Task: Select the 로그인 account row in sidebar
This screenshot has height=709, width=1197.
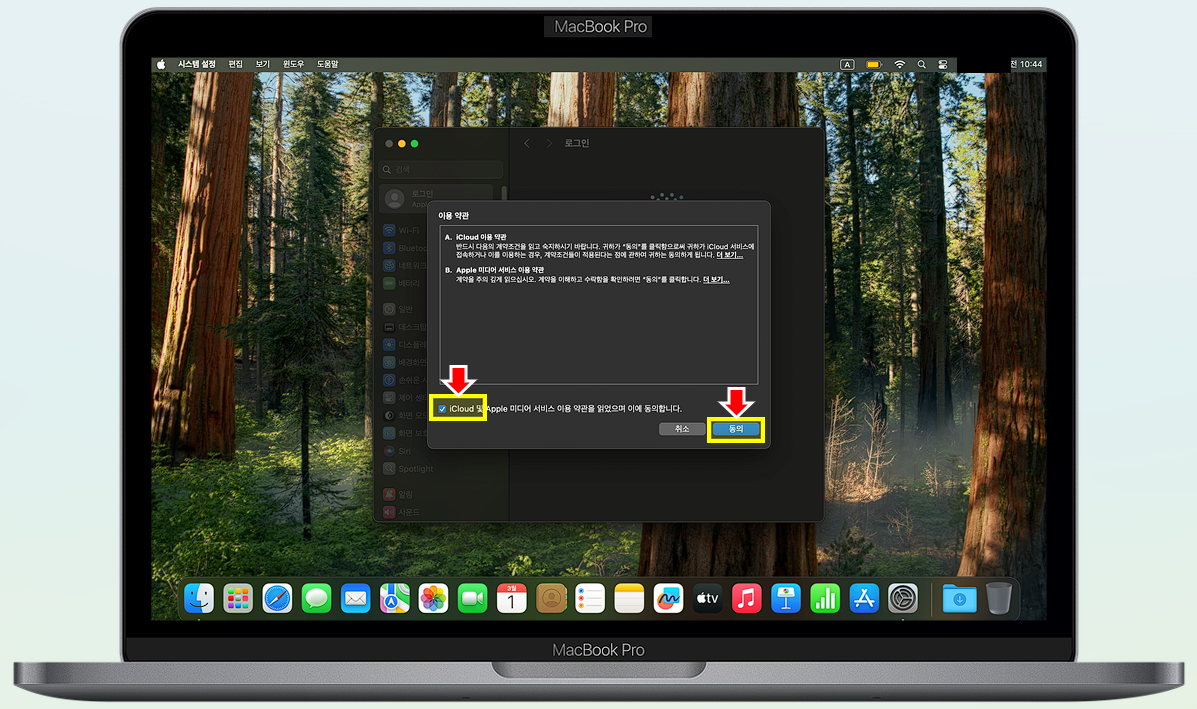Action: point(436,198)
